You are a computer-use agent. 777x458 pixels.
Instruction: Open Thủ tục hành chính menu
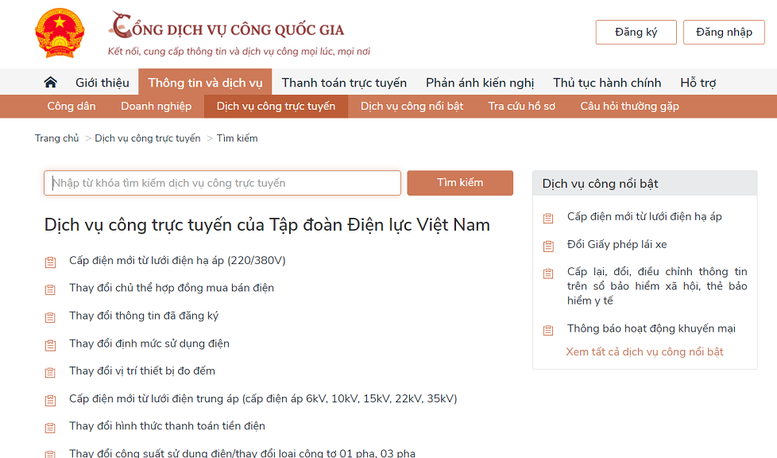[x=607, y=82]
